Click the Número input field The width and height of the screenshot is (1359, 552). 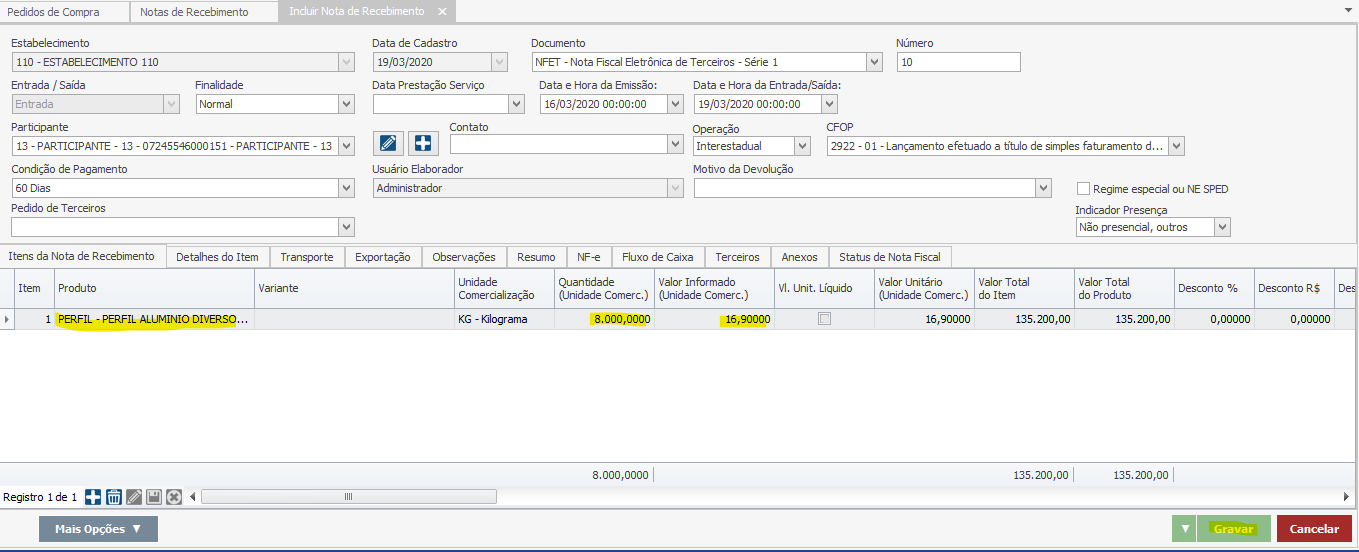pos(958,62)
